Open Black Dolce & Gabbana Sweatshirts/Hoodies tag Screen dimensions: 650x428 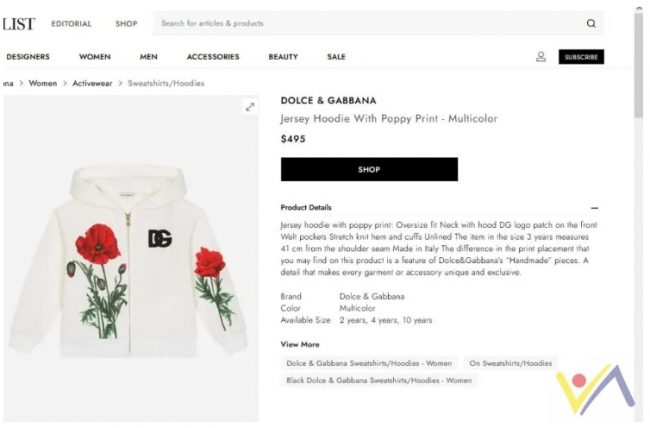pos(379,380)
